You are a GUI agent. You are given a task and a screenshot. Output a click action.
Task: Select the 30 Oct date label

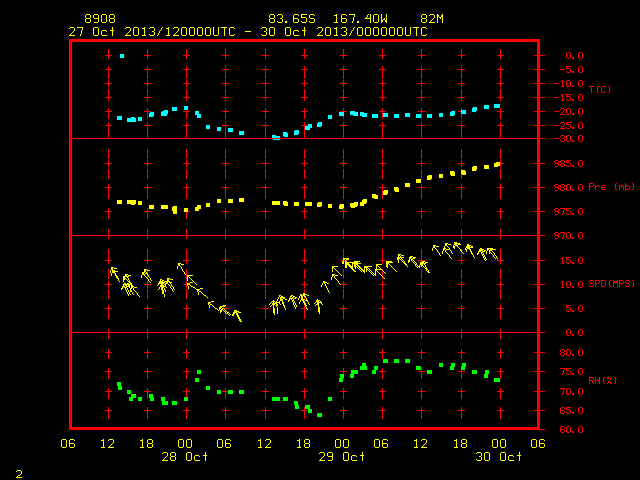click(x=498, y=456)
